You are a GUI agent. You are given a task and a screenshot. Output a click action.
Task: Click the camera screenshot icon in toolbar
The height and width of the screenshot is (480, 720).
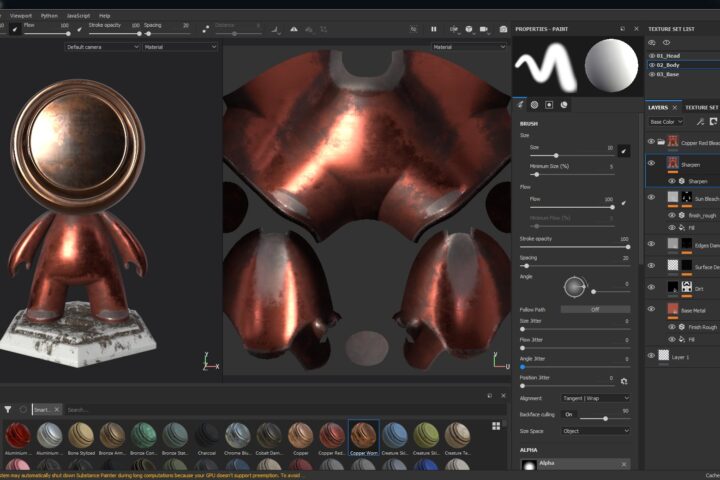coord(503,29)
